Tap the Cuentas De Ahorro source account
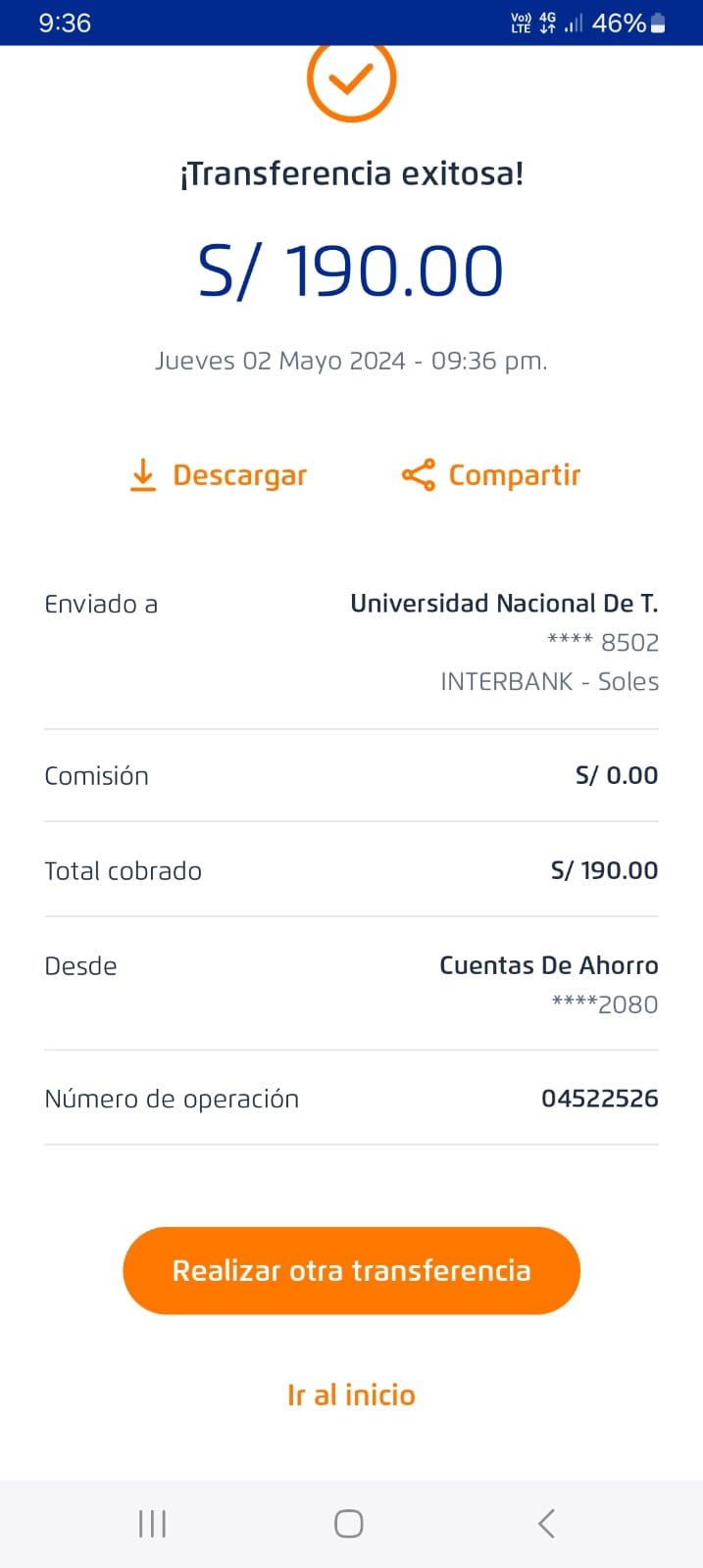Screen dimensions: 703x1568 (548, 966)
